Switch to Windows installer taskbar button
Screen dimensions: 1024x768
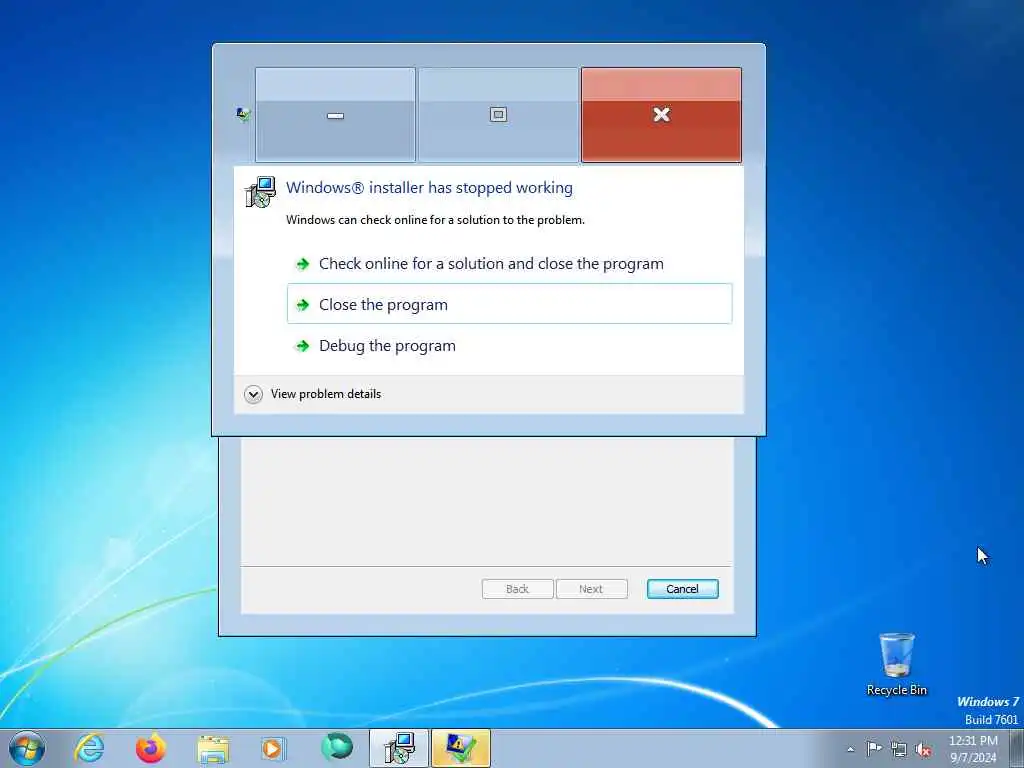coord(398,748)
